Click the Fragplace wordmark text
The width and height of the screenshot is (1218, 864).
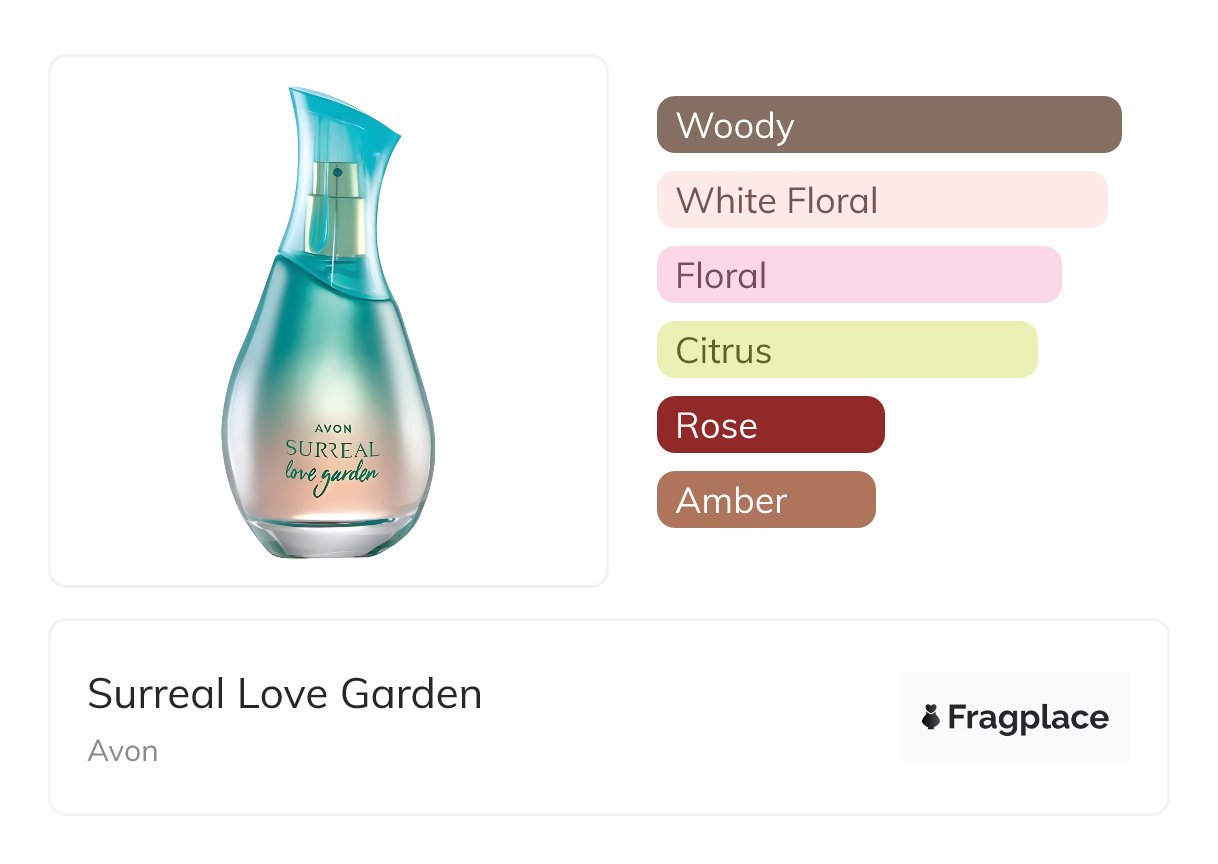(1028, 717)
